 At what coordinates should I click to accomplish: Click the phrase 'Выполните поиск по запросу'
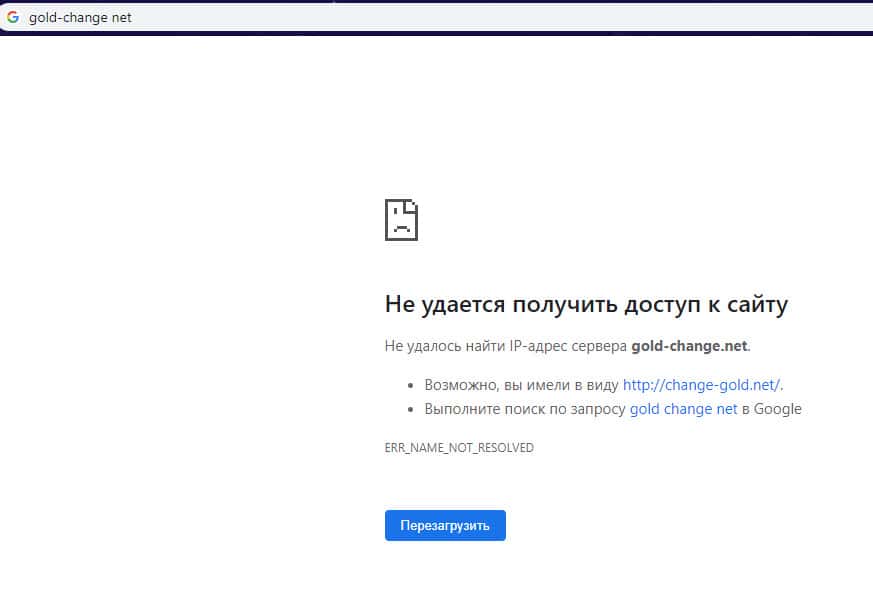(525, 409)
